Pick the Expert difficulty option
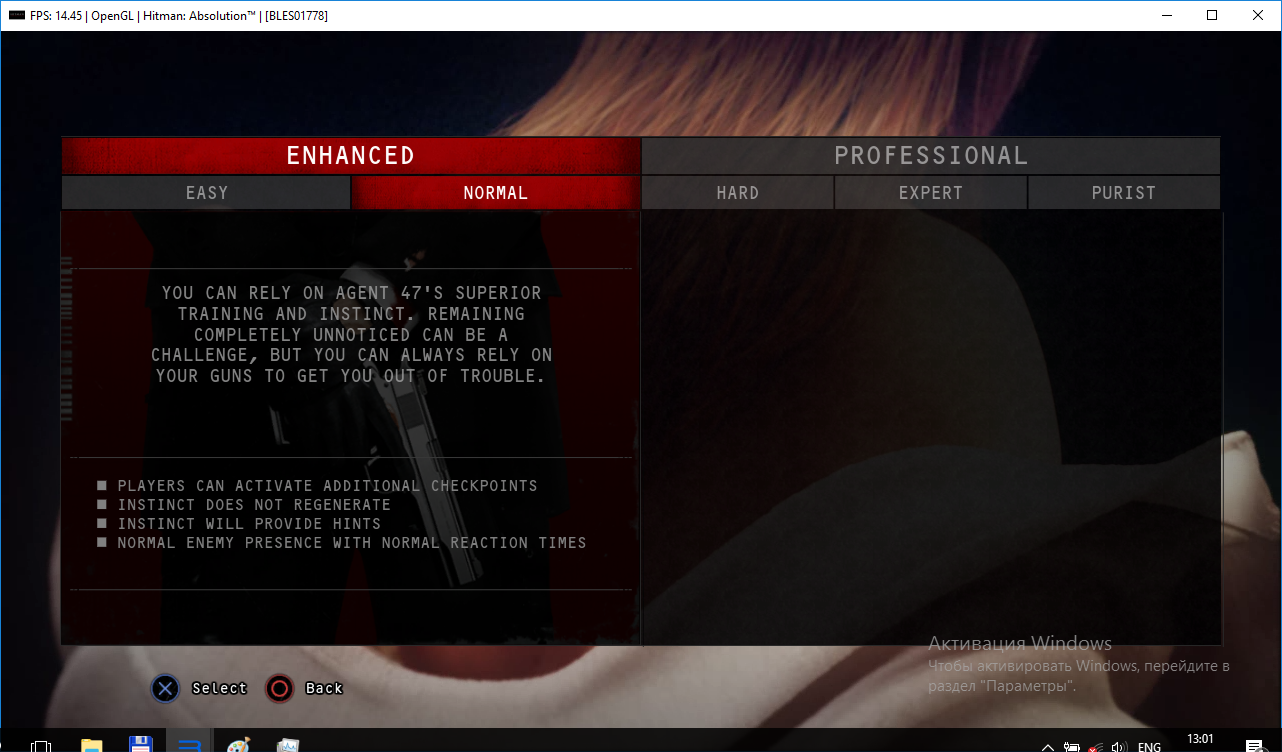Screen dimensions: 1282x752 click(x=930, y=193)
